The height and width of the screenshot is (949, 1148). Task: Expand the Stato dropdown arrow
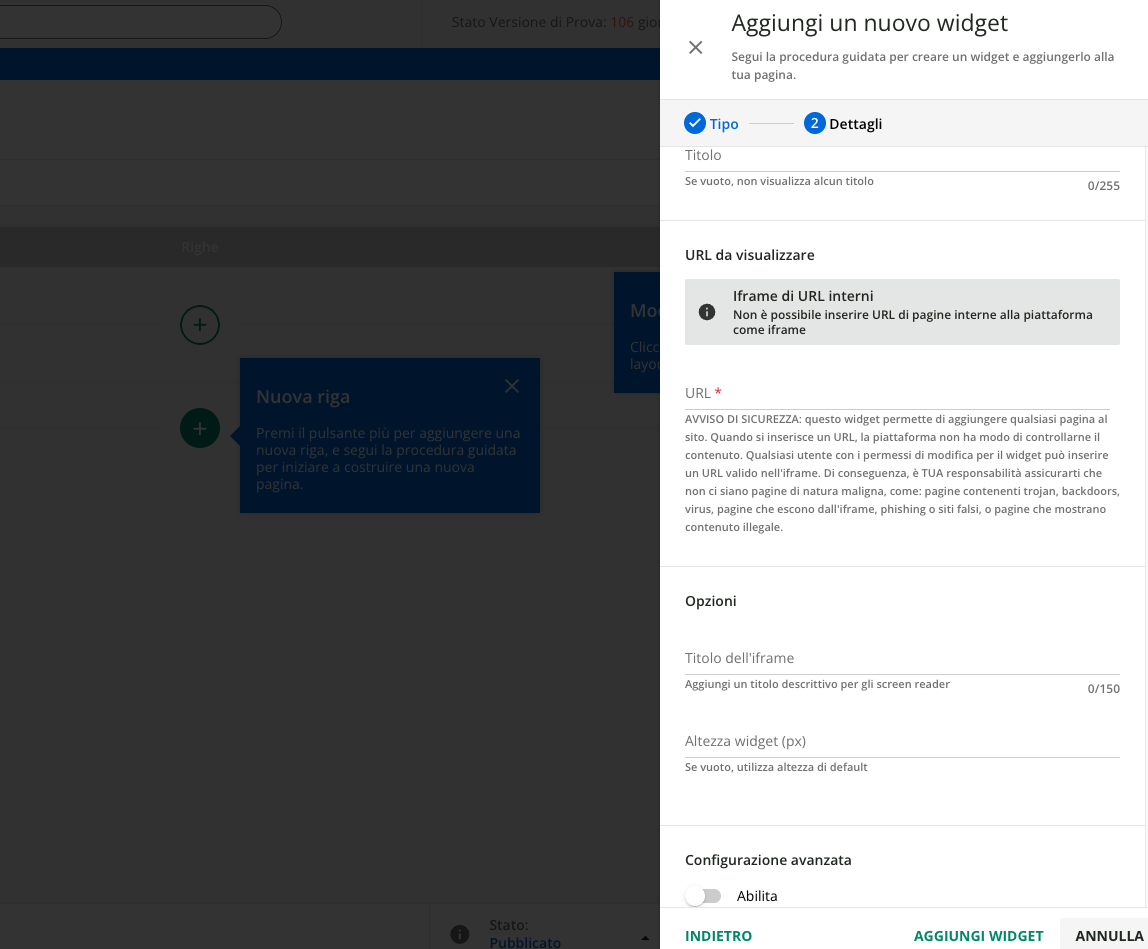[x=643, y=937]
